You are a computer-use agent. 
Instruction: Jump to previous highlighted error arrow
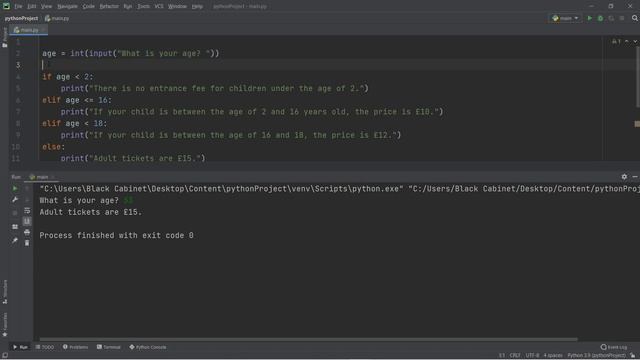click(627, 42)
